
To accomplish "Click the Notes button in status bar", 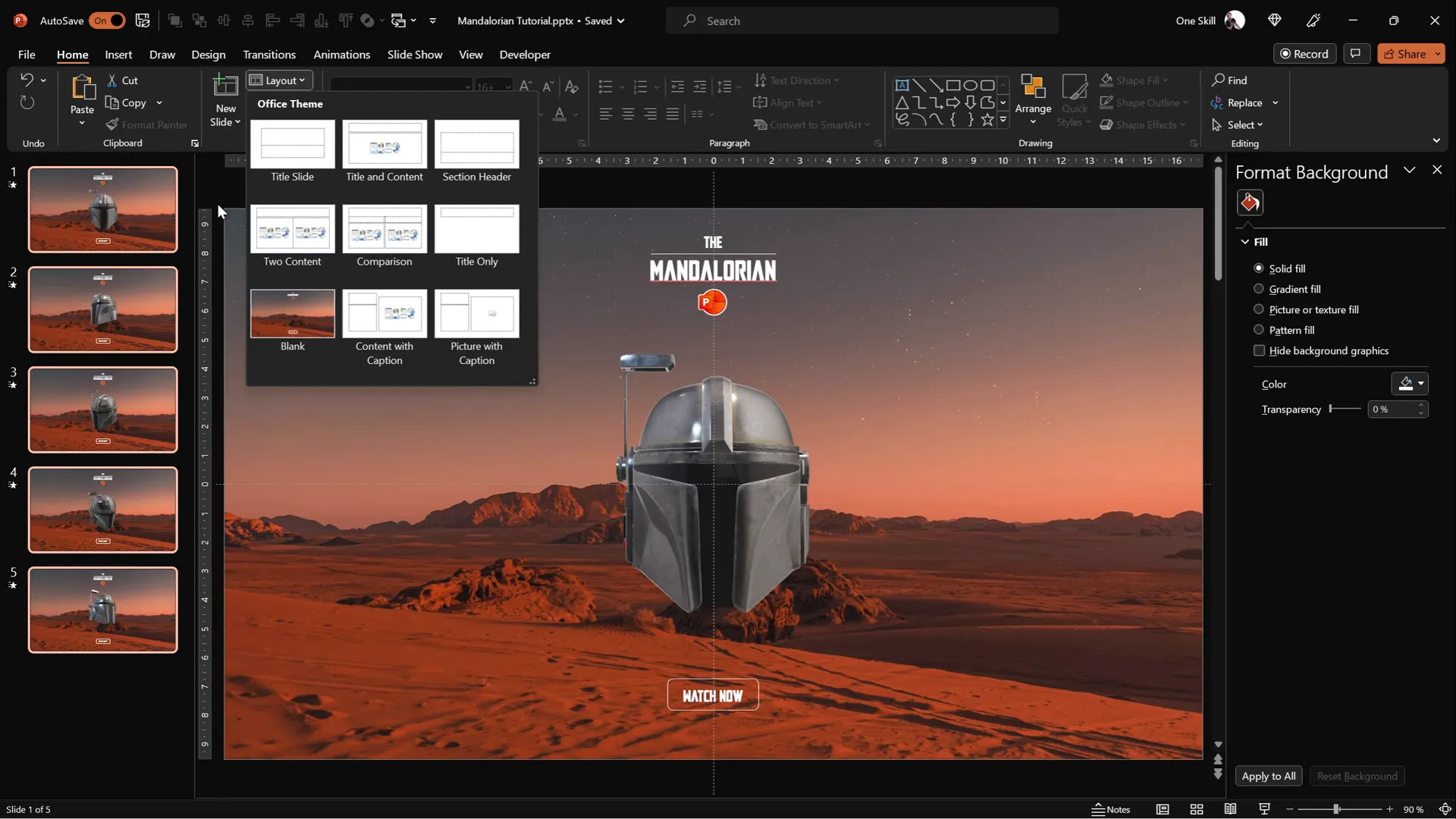I will (x=1111, y=809).
